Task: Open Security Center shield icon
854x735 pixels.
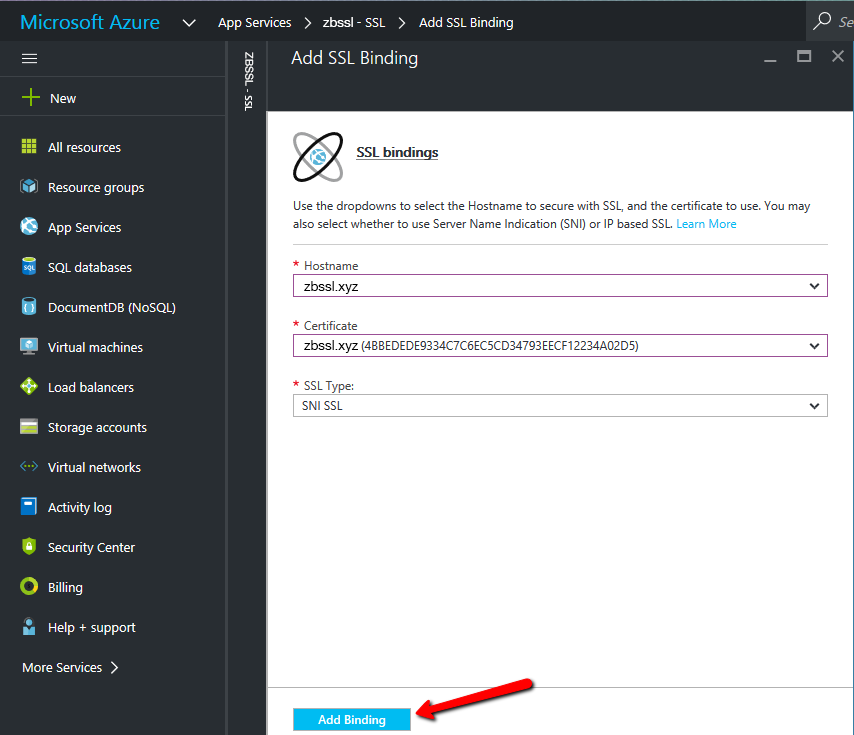Action: coord(29,547)
